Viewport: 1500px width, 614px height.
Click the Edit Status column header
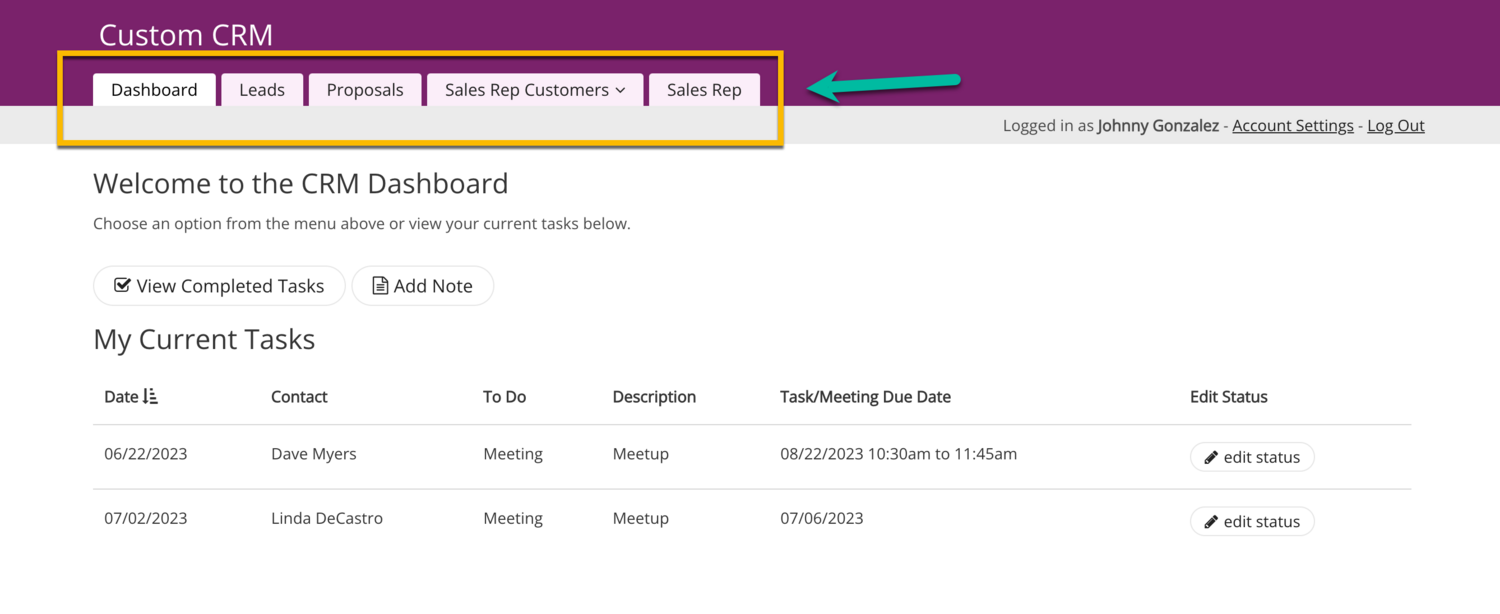point(1228,397)
